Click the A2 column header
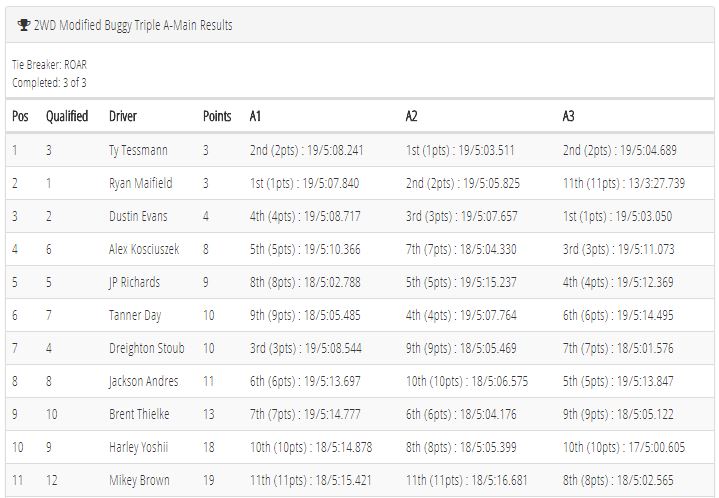The image size is (719, 498). (x=411, y=116)
